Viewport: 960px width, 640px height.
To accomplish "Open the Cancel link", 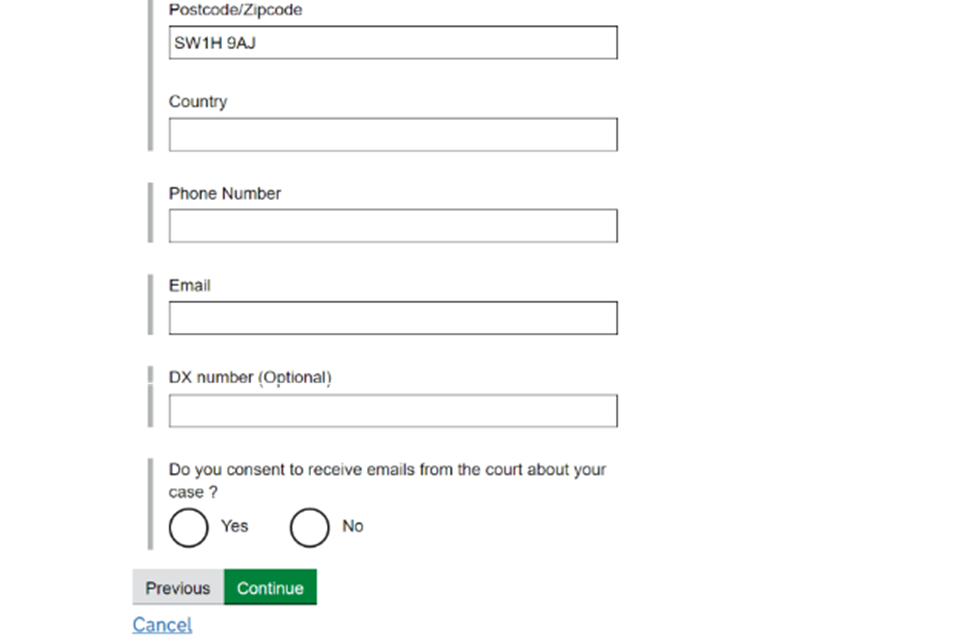I will (162, 625).
